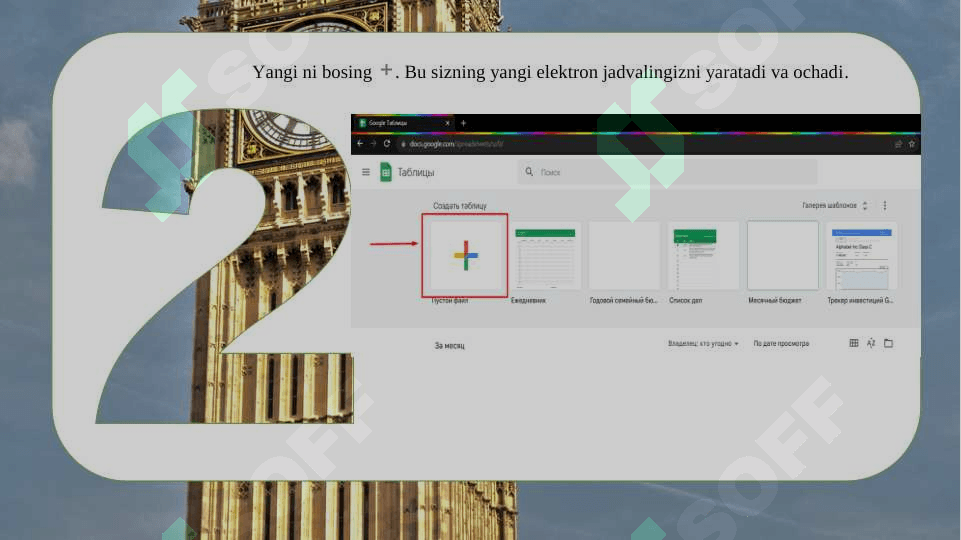Bookmark the page with the star icon

point(912,144)
